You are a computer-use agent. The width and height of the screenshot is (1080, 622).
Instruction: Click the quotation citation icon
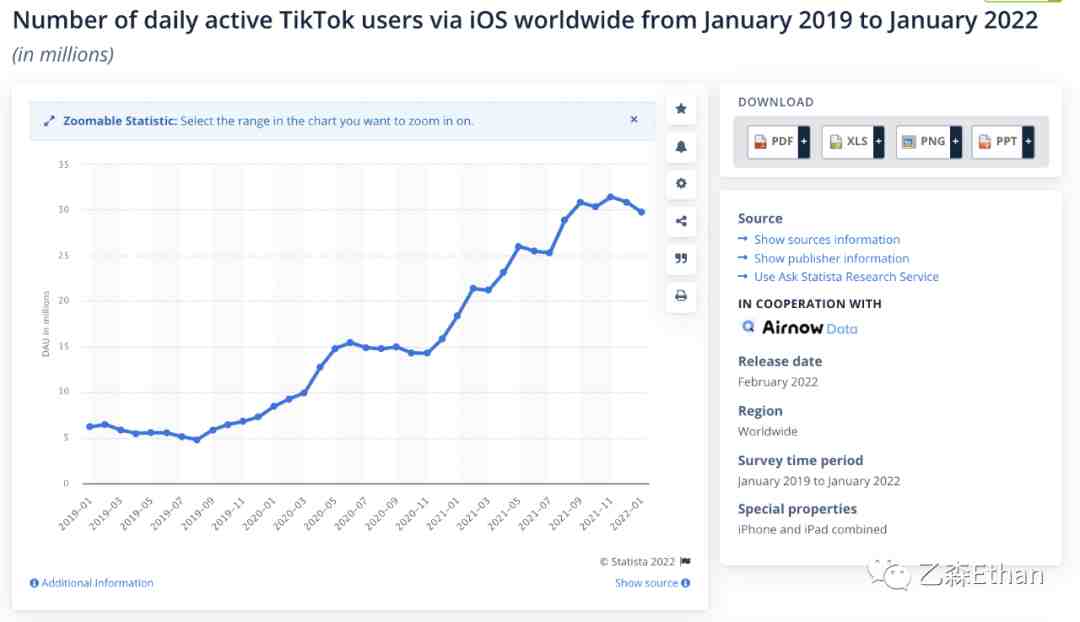681,258
